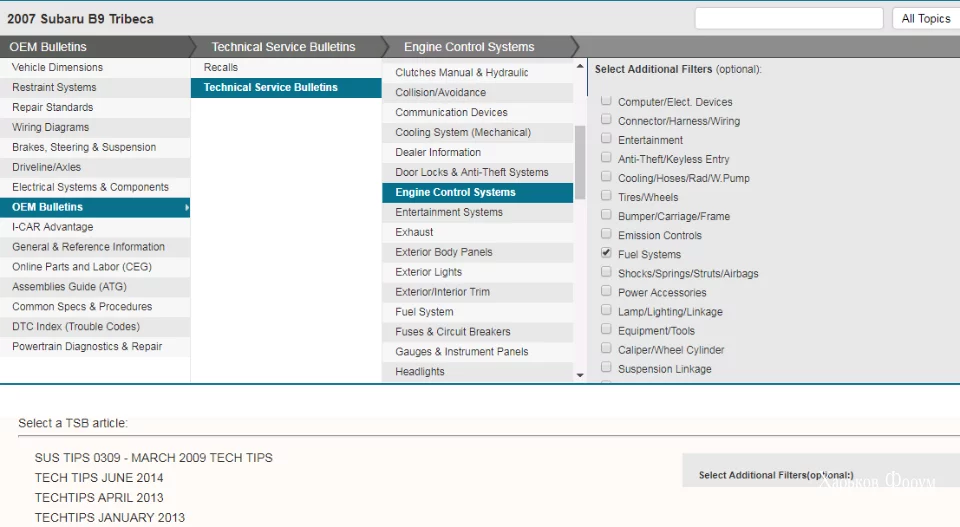Check the Lamp/Lighting/Linkage filter
Screen dimensions: 960x527
[606, 310]
